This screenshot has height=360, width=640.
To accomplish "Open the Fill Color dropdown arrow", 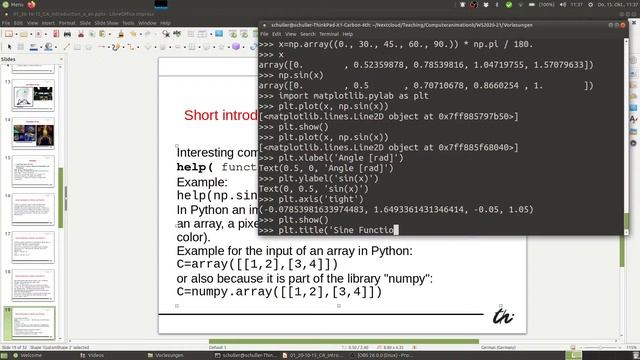I will 56,47.
